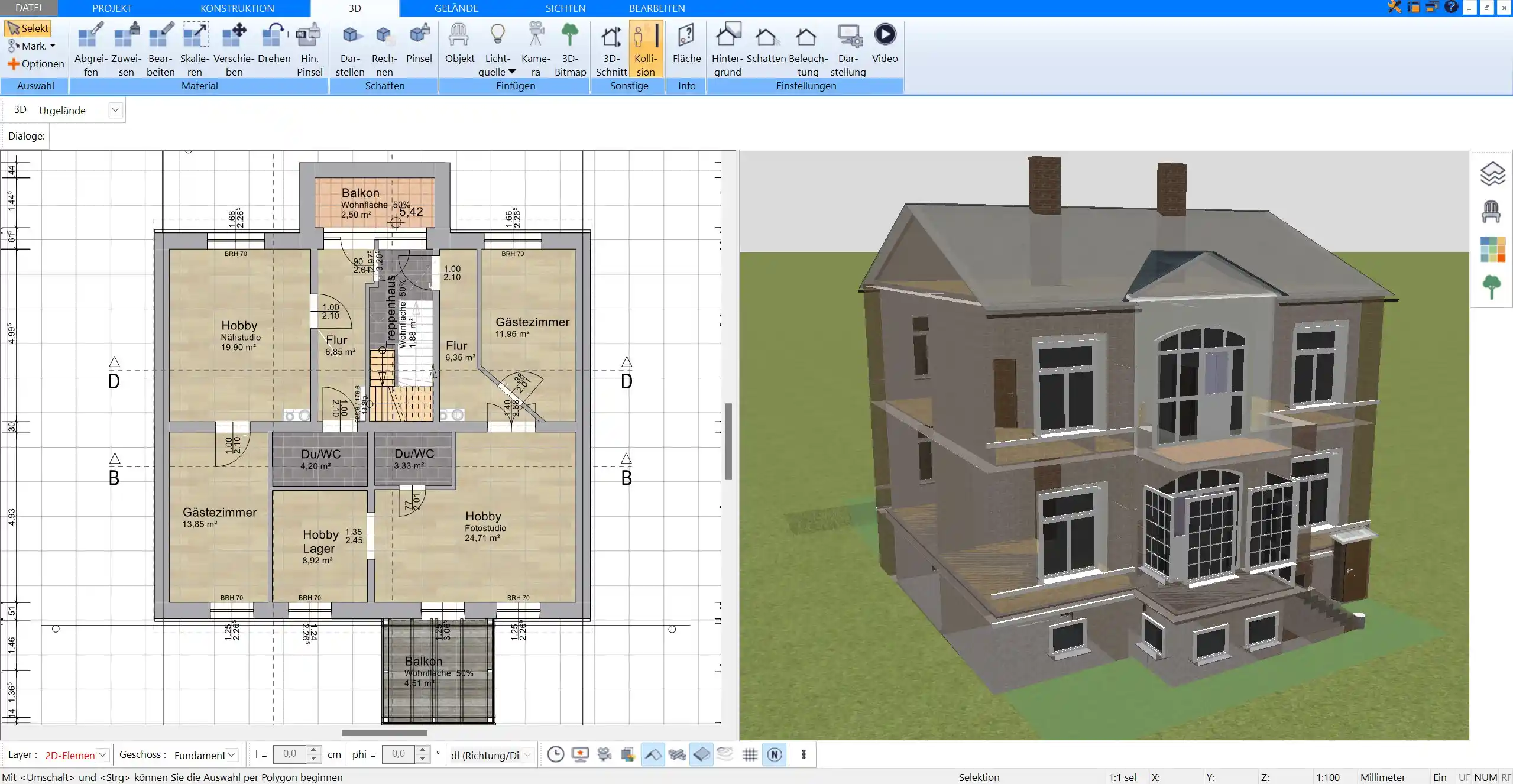Screen dimensions: 1513x784
Task: Open Schatten settings in Einstellungen
Action: tap(766, 43)
